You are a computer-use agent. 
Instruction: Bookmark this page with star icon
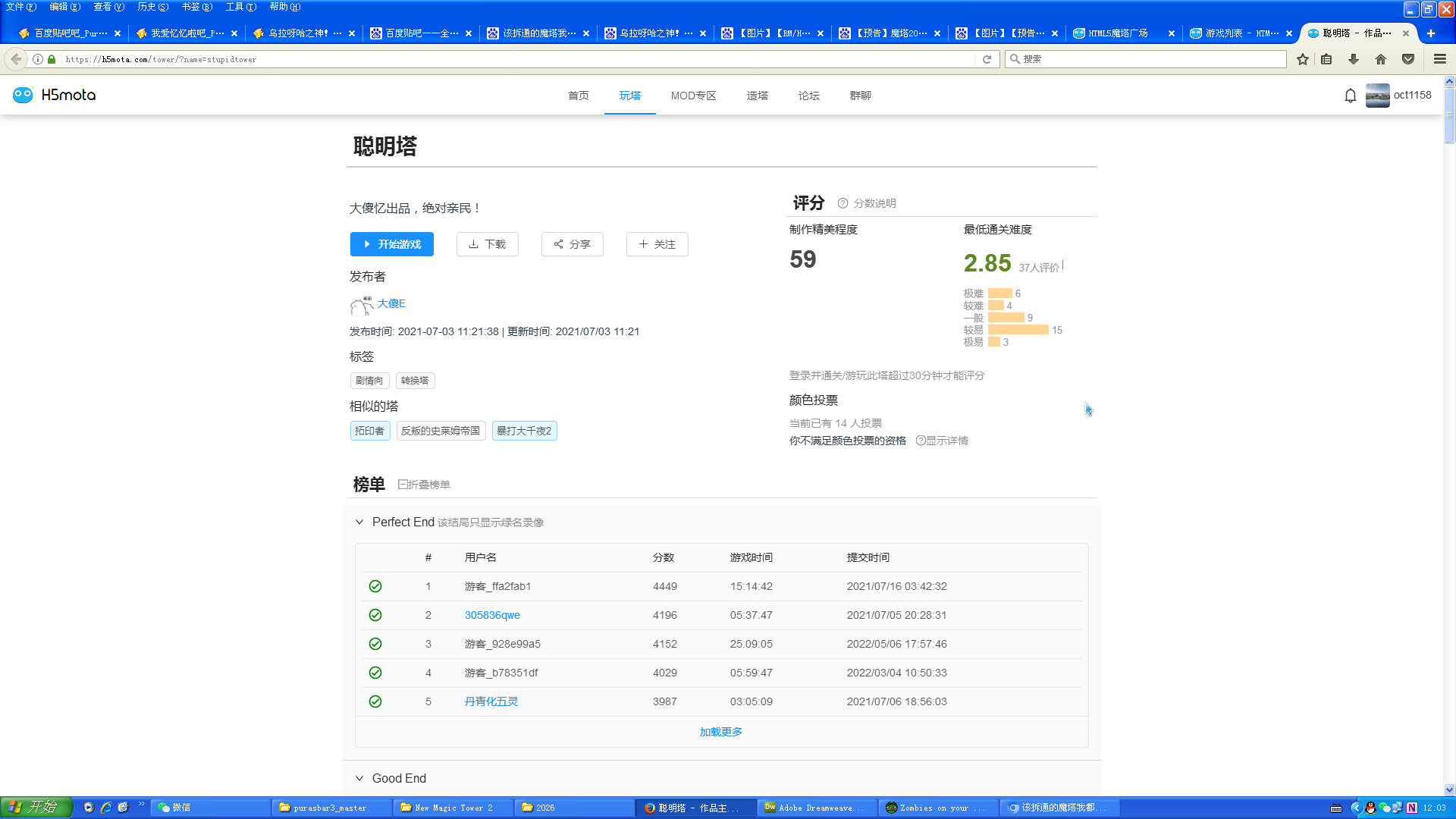[x=1303, y=59]
